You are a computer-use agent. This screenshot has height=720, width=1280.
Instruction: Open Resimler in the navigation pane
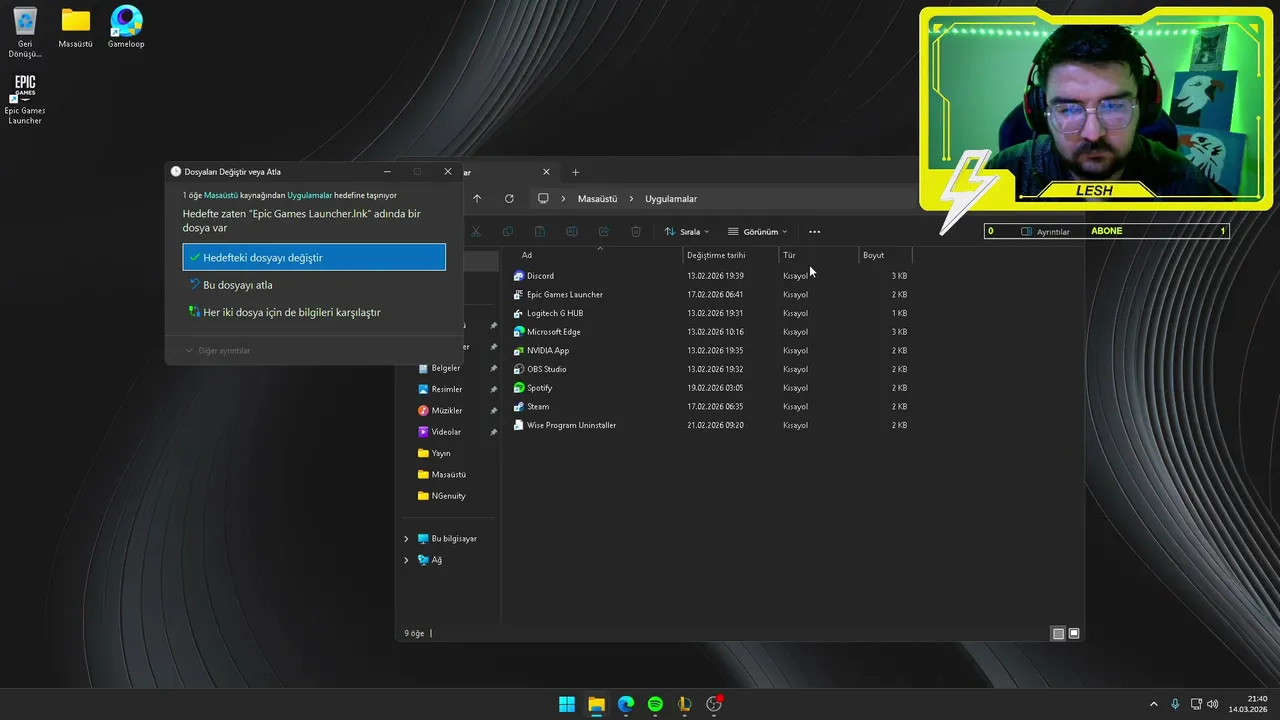(x=447, y=389)
